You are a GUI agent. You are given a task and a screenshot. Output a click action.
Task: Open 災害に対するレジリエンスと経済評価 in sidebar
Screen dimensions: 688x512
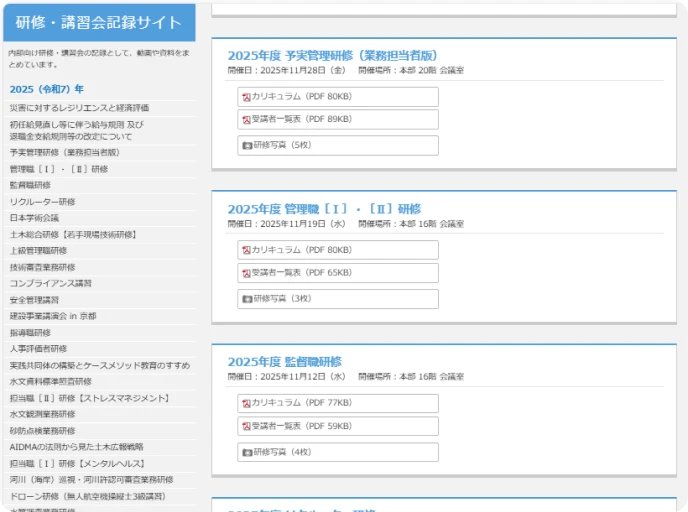pos(79,107)
